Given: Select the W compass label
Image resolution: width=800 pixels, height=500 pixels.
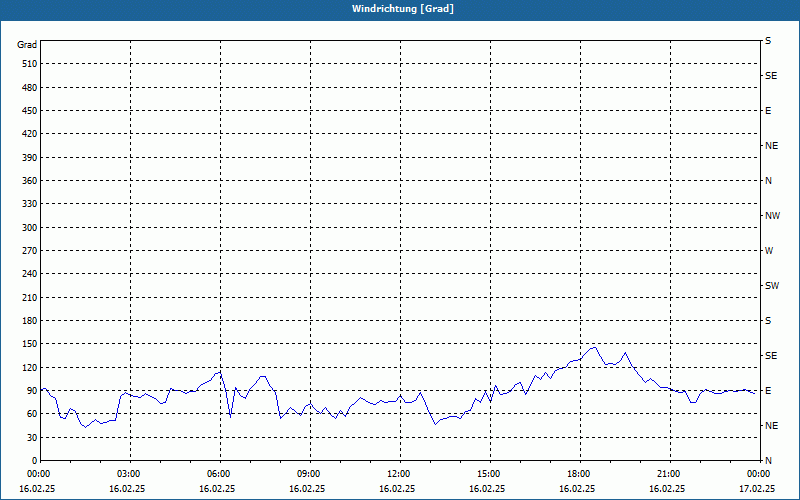Looking at the screenshot, I should coord(769,251).
